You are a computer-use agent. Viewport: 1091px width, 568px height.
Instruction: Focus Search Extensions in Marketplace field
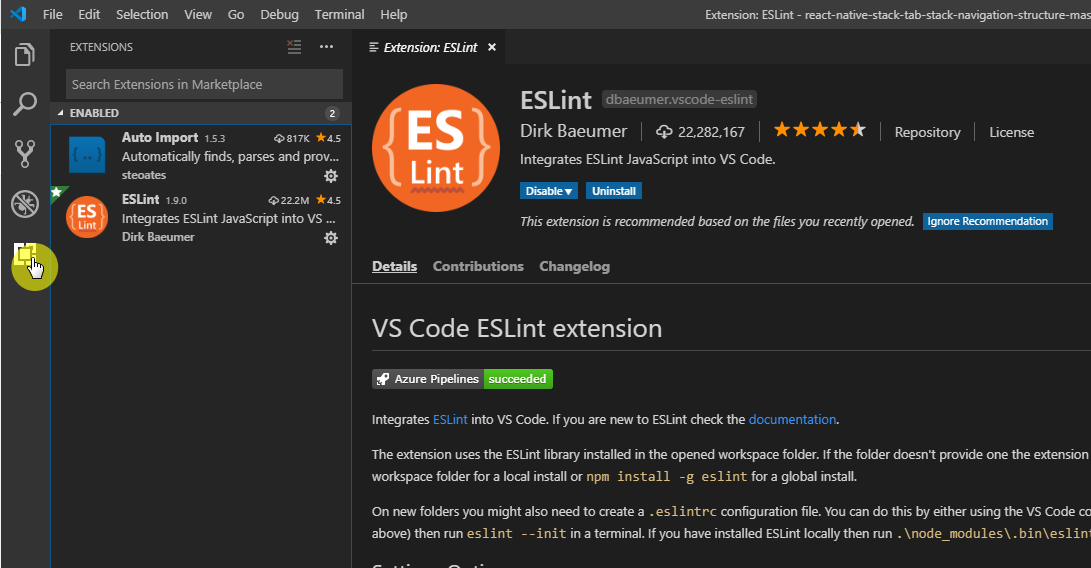point(205,84)
